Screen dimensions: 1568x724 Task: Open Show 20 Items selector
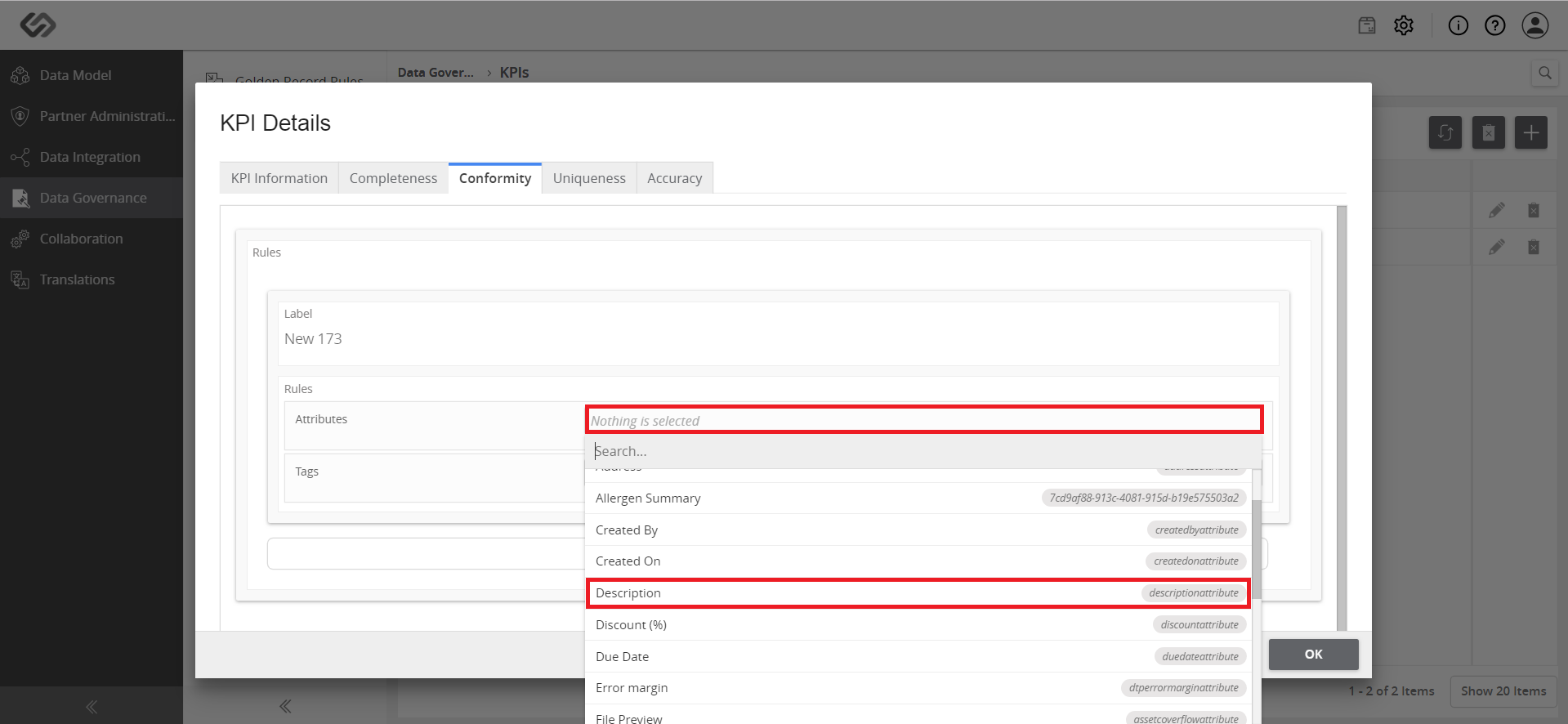(1503, 691)
